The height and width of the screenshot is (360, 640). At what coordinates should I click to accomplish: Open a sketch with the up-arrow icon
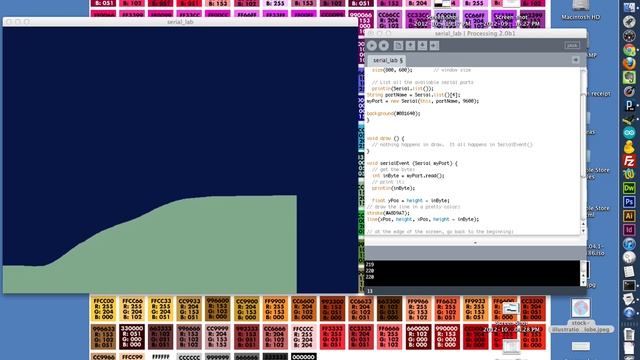(x=410, y=46)
